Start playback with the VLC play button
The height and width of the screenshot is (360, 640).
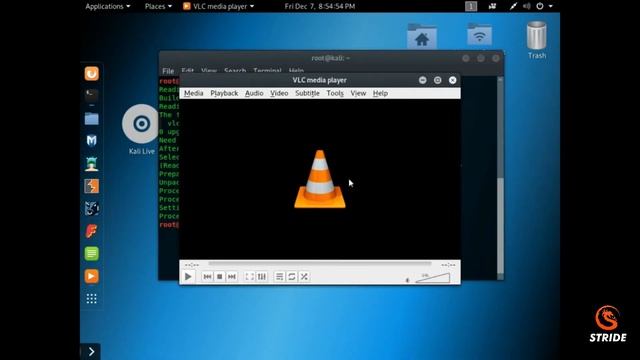tap(188, 277)
